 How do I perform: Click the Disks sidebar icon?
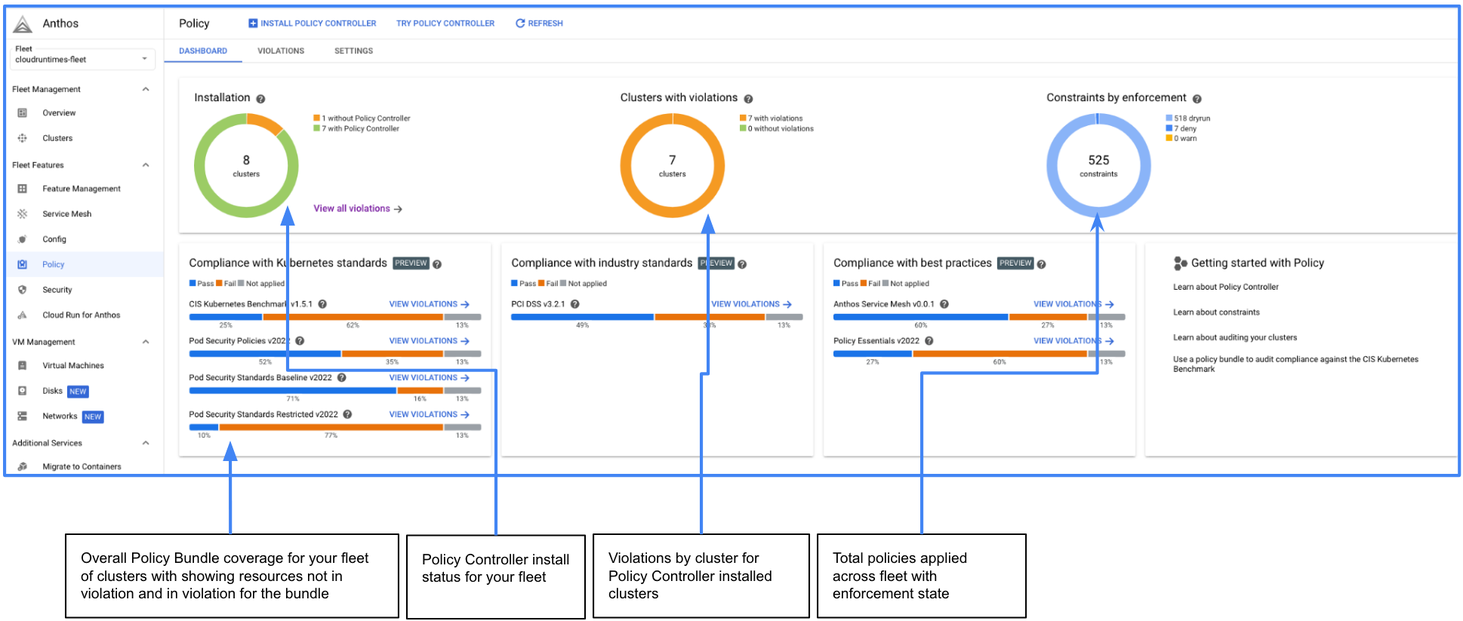point(22,391)
